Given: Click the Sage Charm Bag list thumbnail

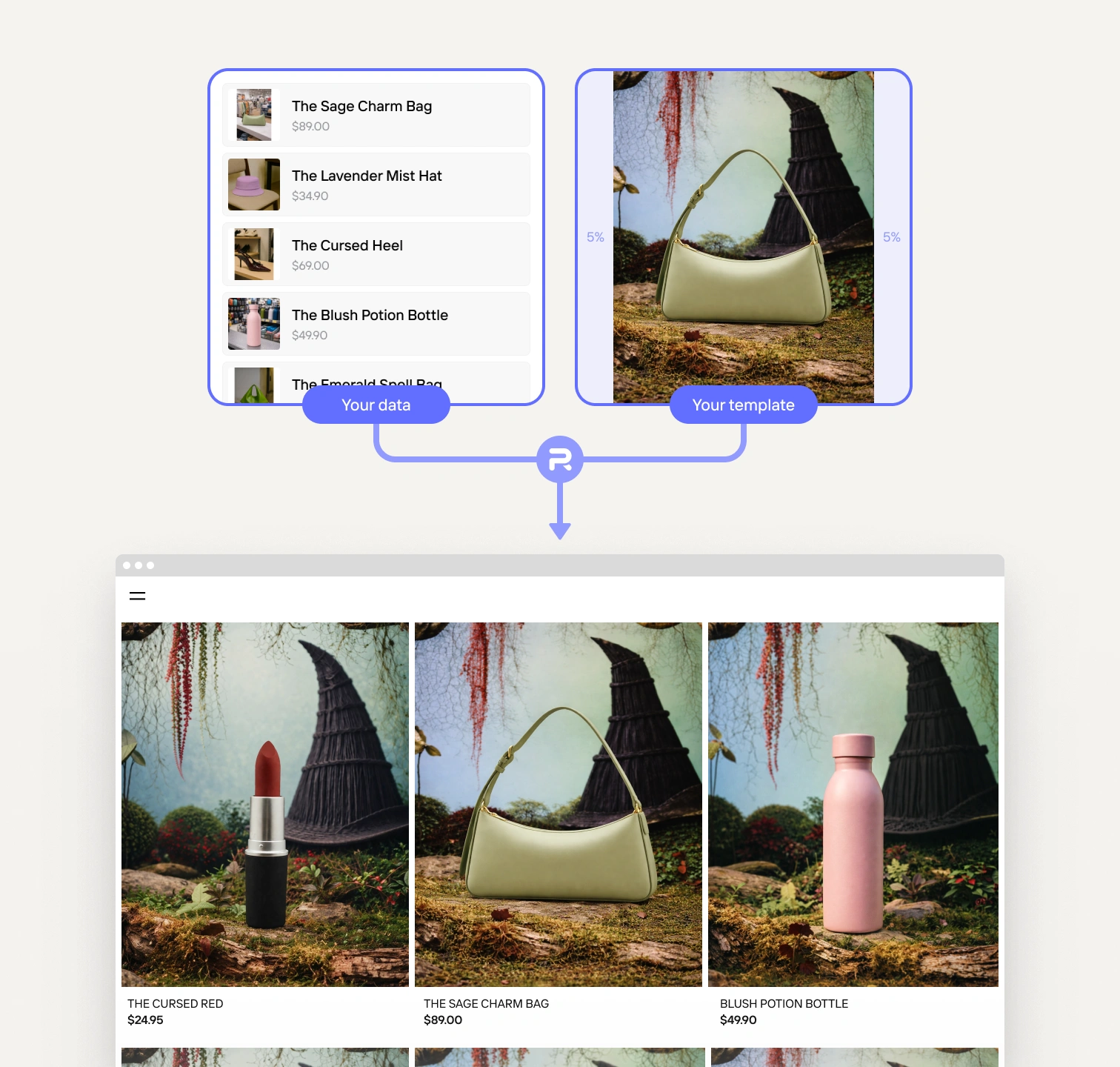Looking at the screenshot, I should [x=253, y=115].
